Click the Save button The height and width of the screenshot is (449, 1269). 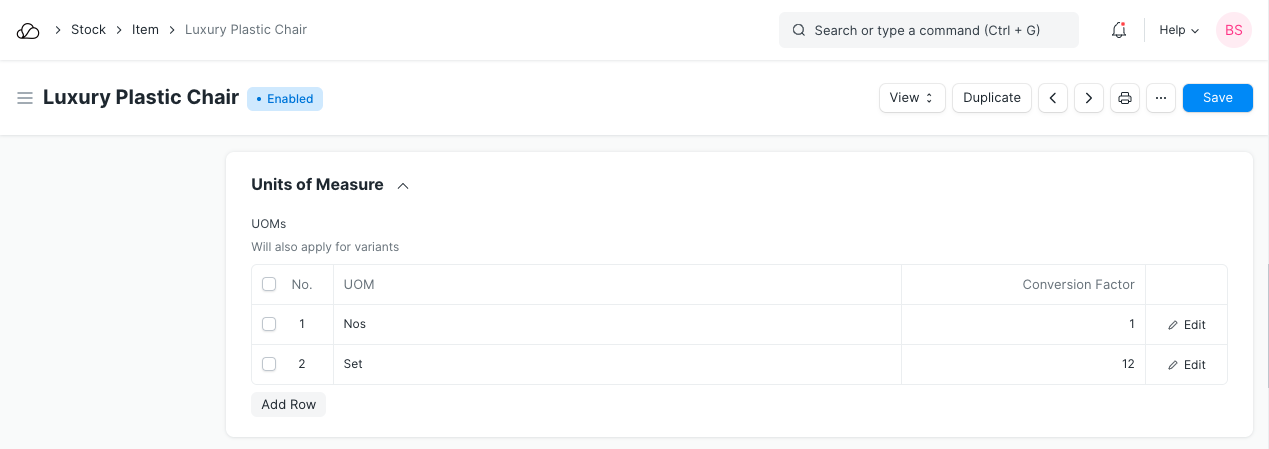1217,98
